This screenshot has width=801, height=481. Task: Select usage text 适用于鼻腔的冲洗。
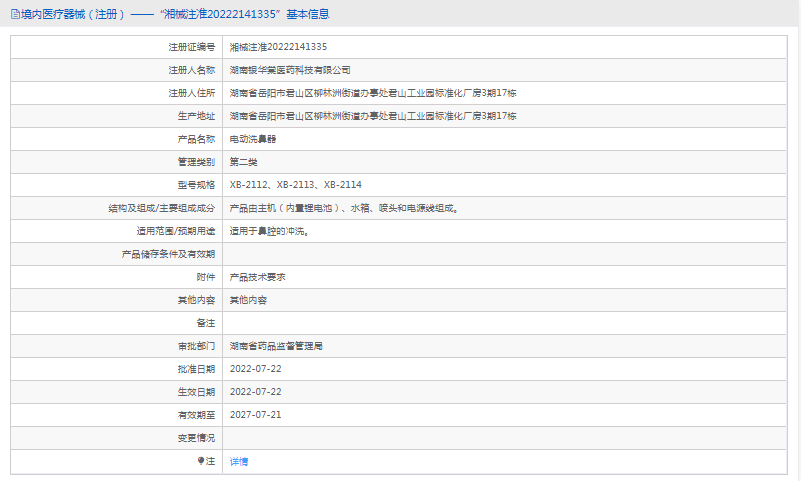269,231
